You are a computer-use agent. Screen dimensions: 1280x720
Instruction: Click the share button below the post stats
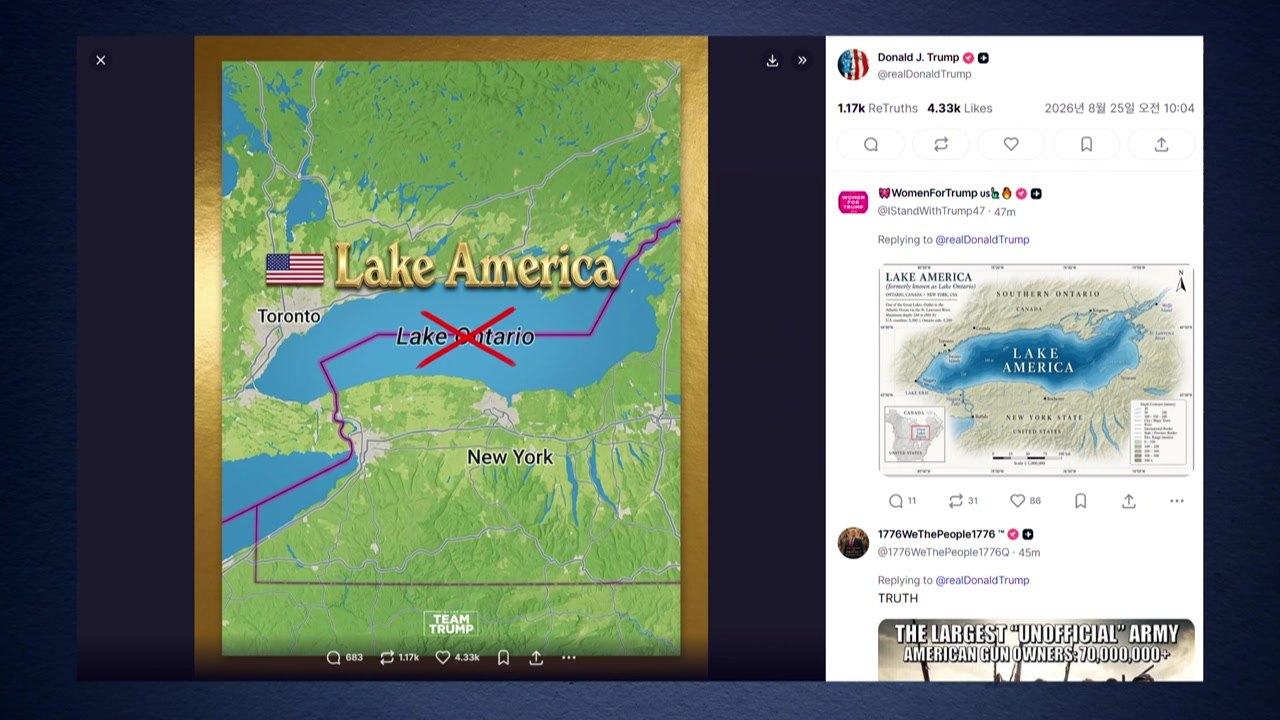(x=1161, y=144)
